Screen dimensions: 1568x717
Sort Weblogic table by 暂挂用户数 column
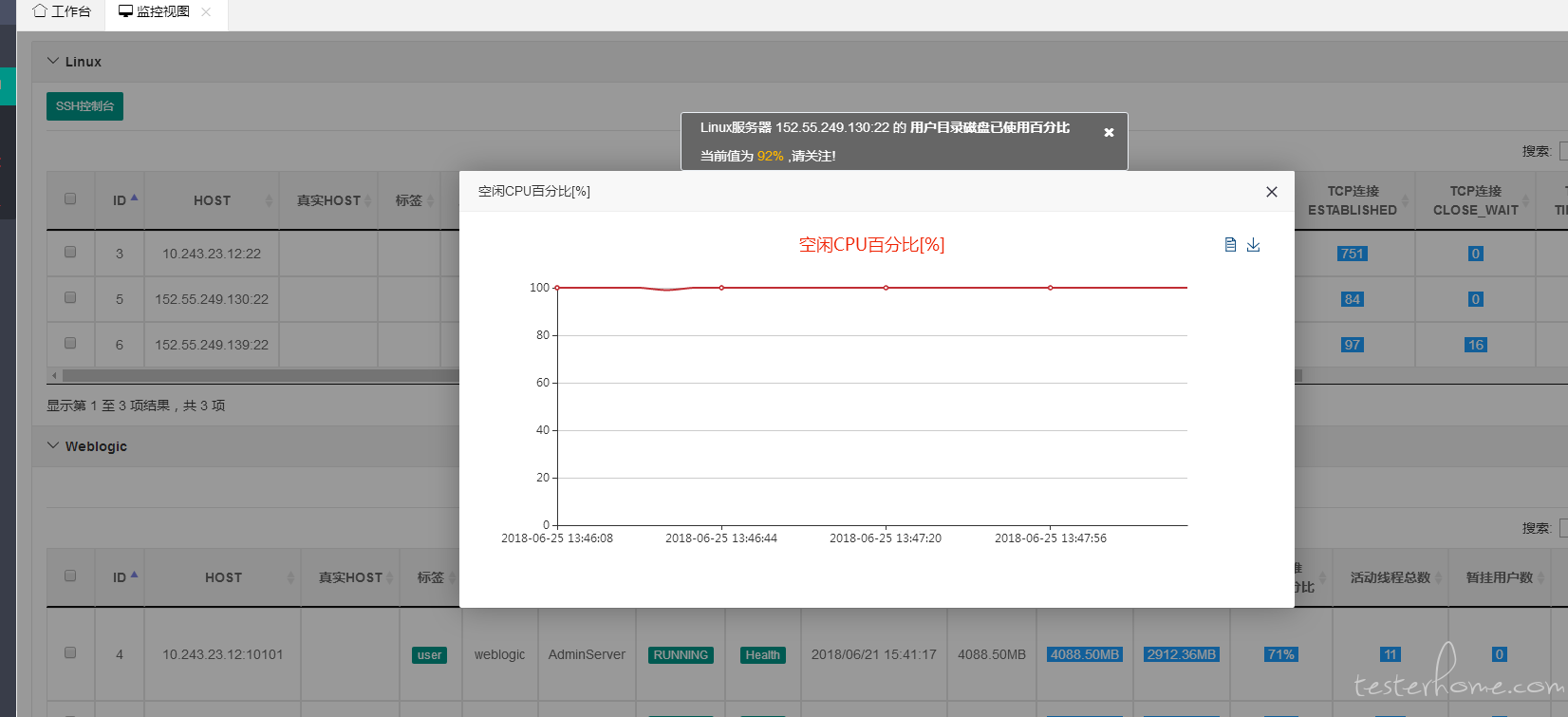(x=1500, y=577)
